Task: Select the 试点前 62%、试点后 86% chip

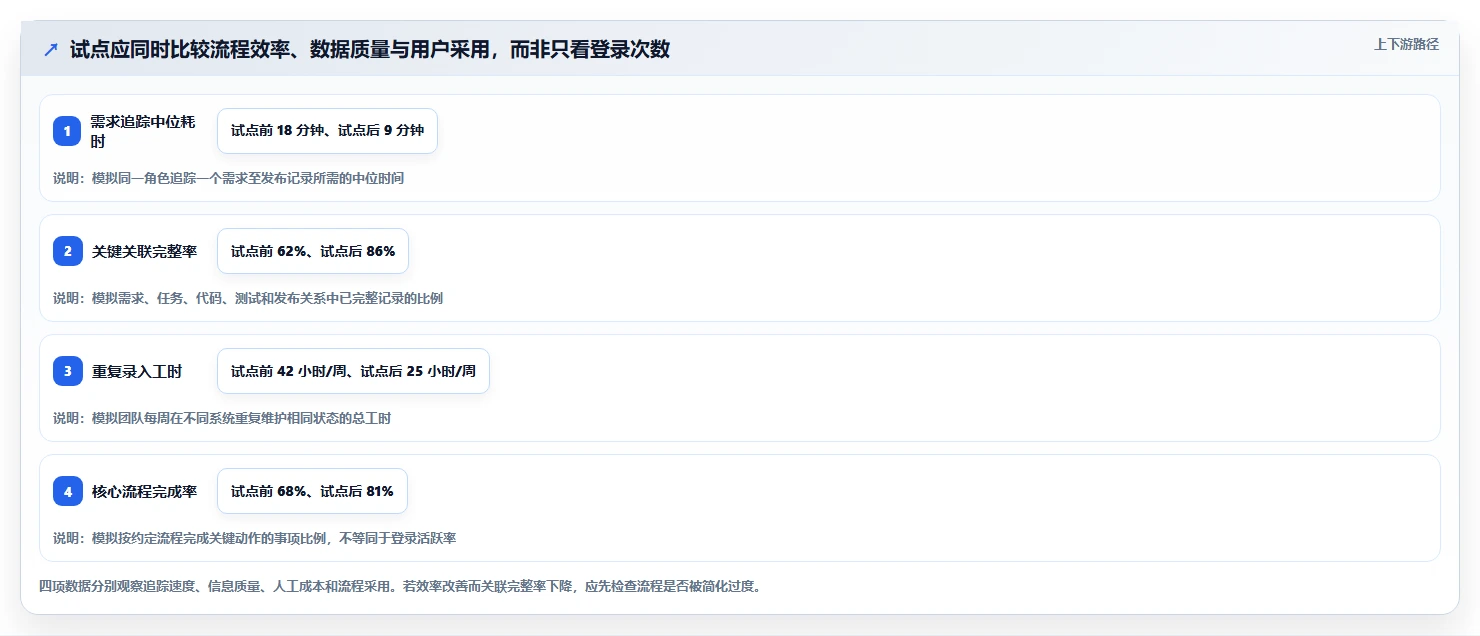Action: (x=313, y=251)
